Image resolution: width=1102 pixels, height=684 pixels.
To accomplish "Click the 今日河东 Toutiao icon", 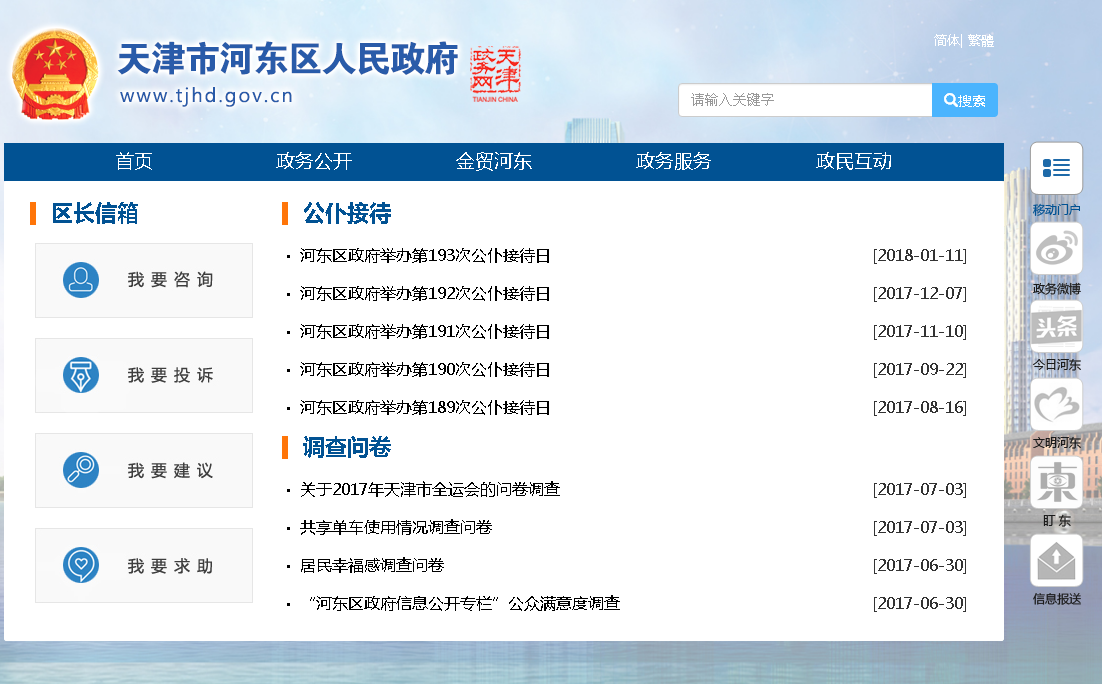I will click(1056, 327).
